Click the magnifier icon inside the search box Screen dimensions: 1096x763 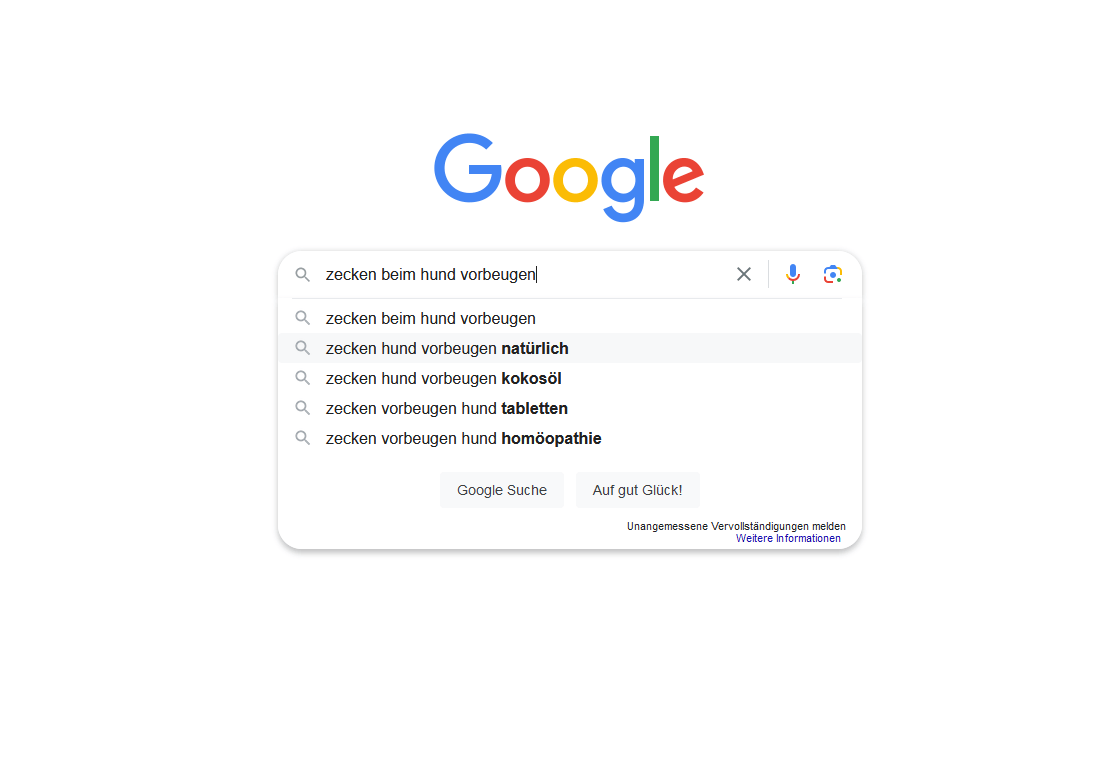pyautogui.click(x=303, y=274)
